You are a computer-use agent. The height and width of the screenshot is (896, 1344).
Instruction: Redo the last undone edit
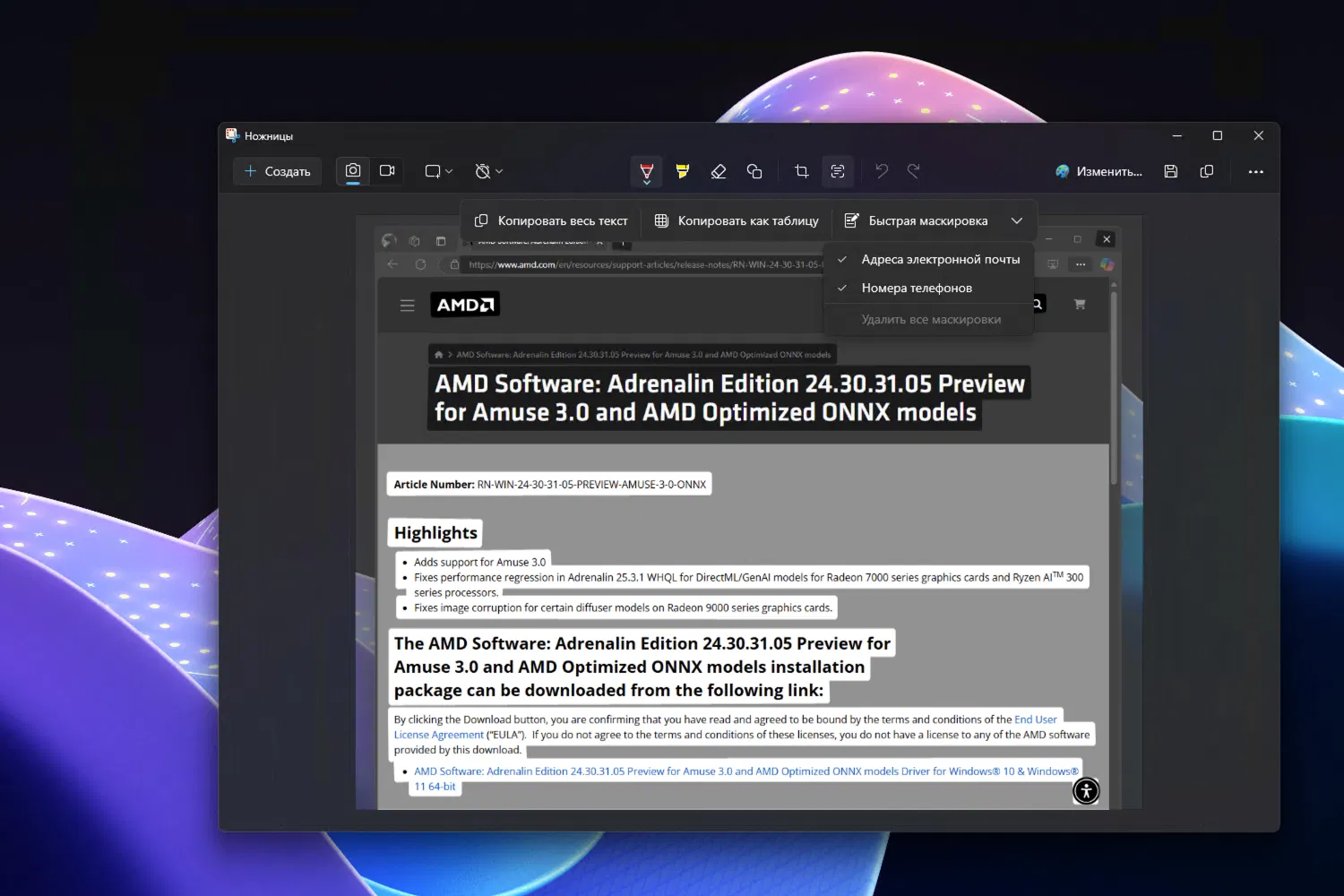point(914,171)
